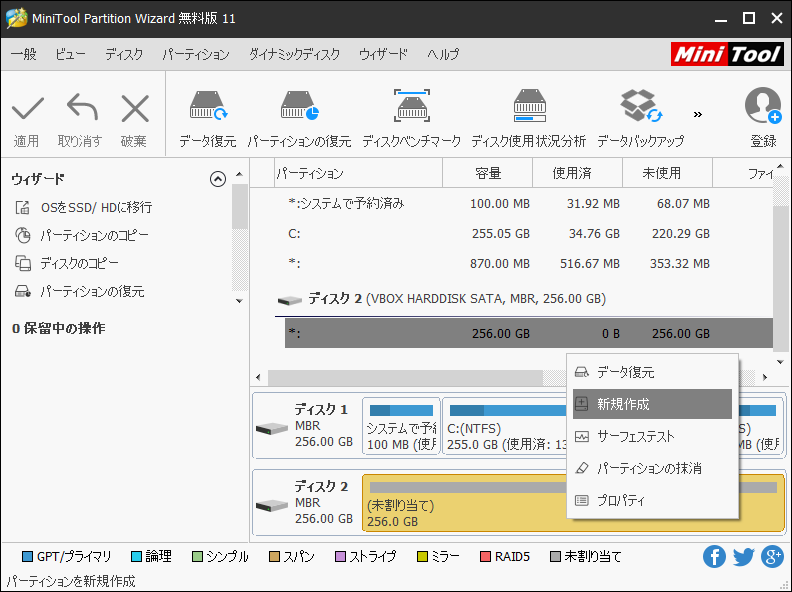Click the パーティションの抹消 eraser icon
792x592 pixels.
tap(582, 468)
